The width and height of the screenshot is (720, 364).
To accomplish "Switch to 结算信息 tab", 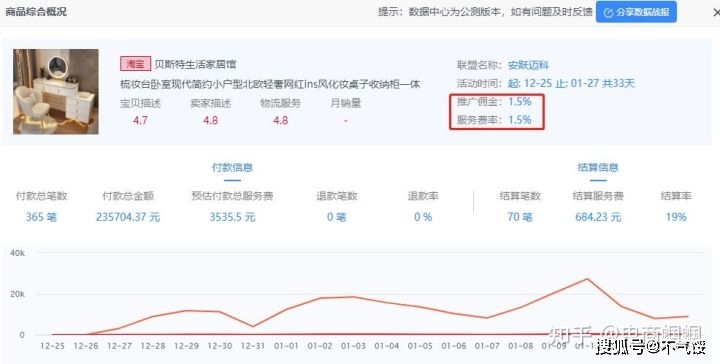I will 598,168.
